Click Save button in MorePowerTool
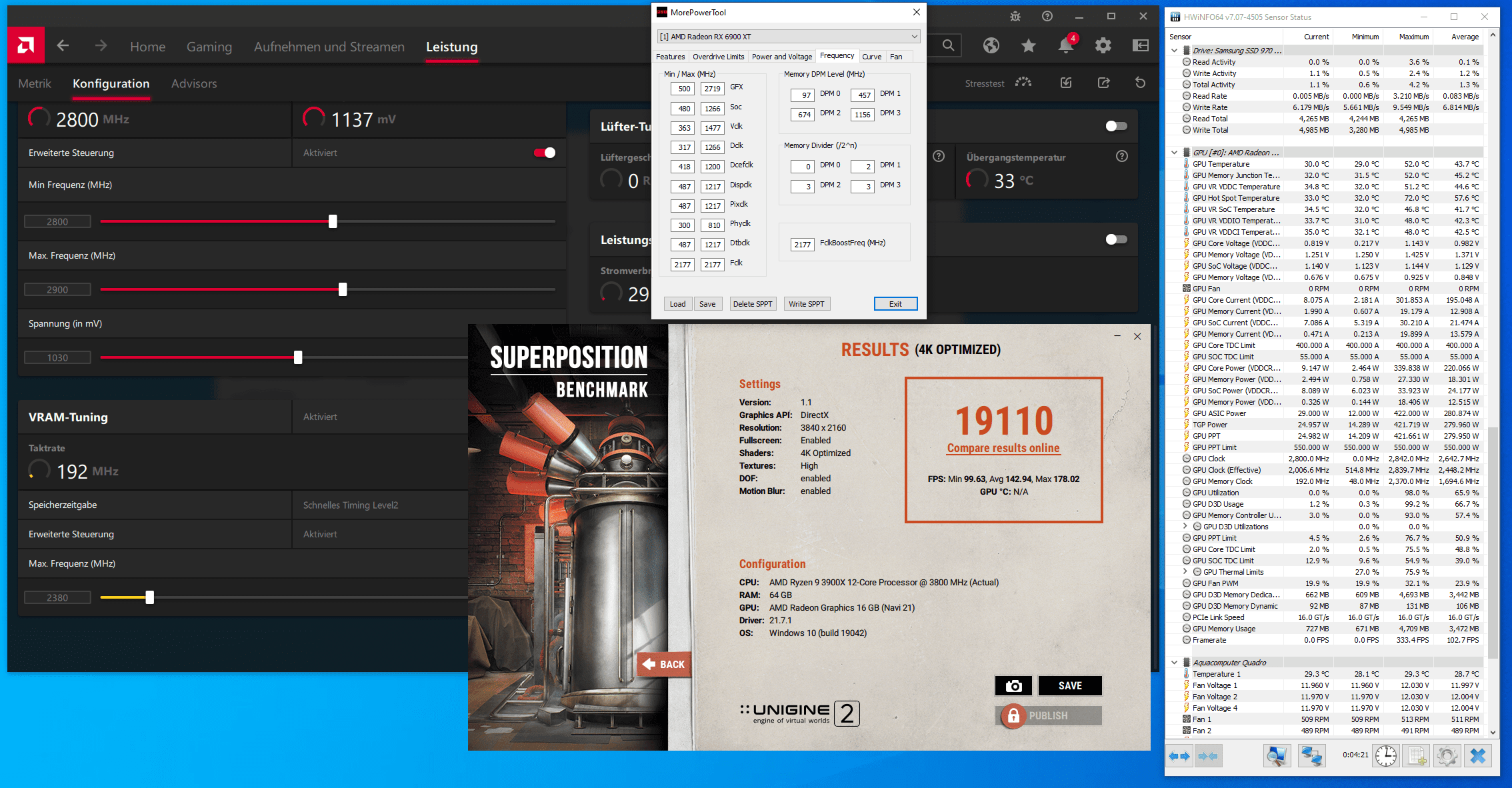Screen dimensions: 1512x788 (707, 304)
